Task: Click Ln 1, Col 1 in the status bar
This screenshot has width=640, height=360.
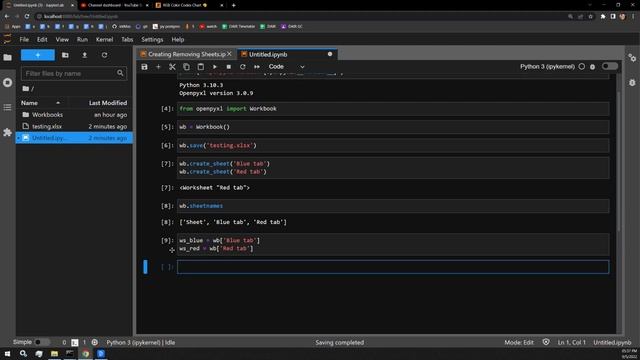Action: pos(571,342)
